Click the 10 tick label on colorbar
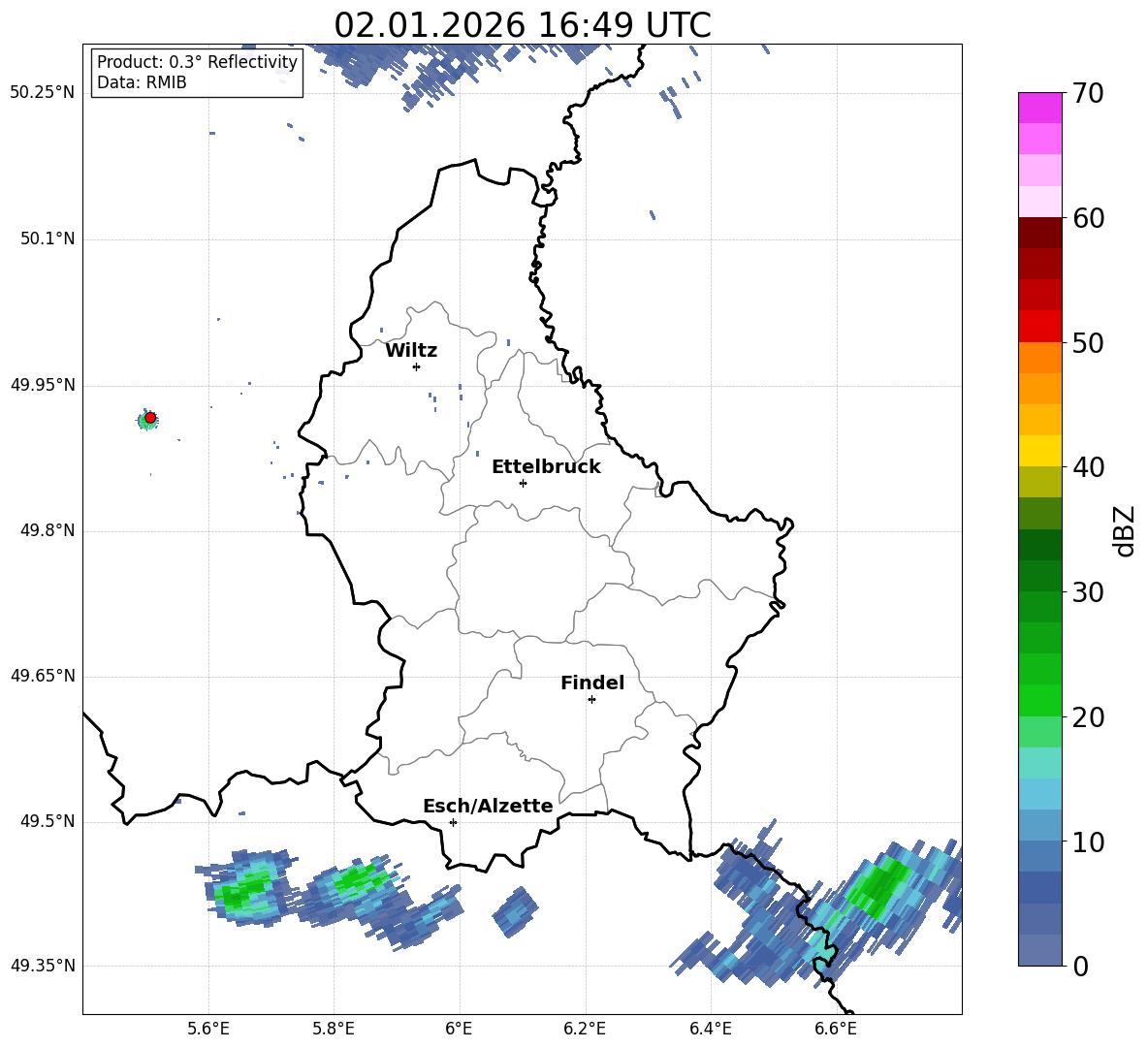The height and width of the screenshot is (1048, 1148). pyautogui.click(x=1088, y=842)
